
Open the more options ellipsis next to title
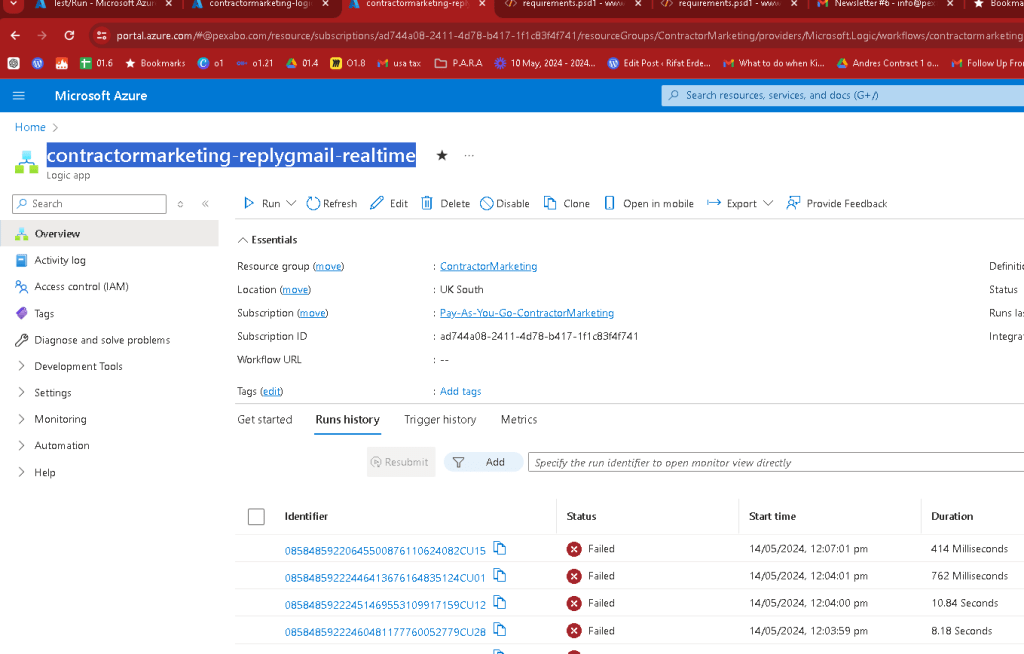(x=469, y=155)
